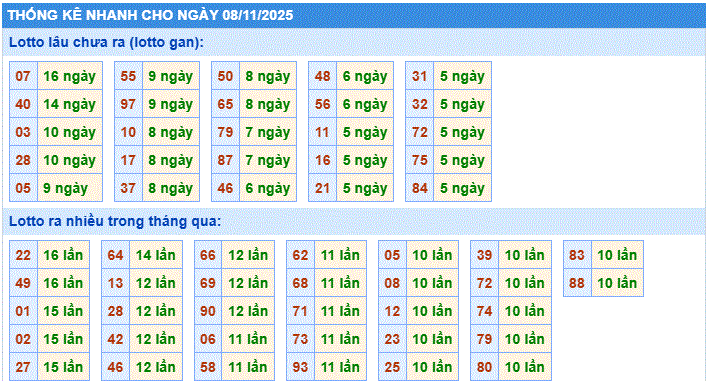Click '10 lần' beside number 08
The width and height of the screenshot is (707, 381).
point(432,283)
